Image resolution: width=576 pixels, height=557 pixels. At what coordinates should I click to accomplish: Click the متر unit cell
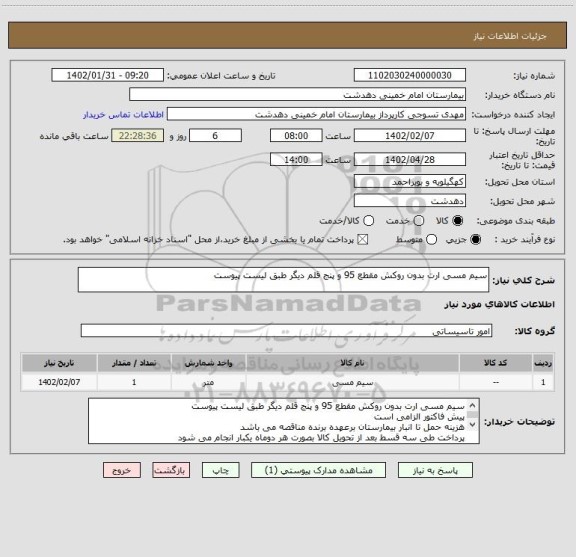click(208, 382)
